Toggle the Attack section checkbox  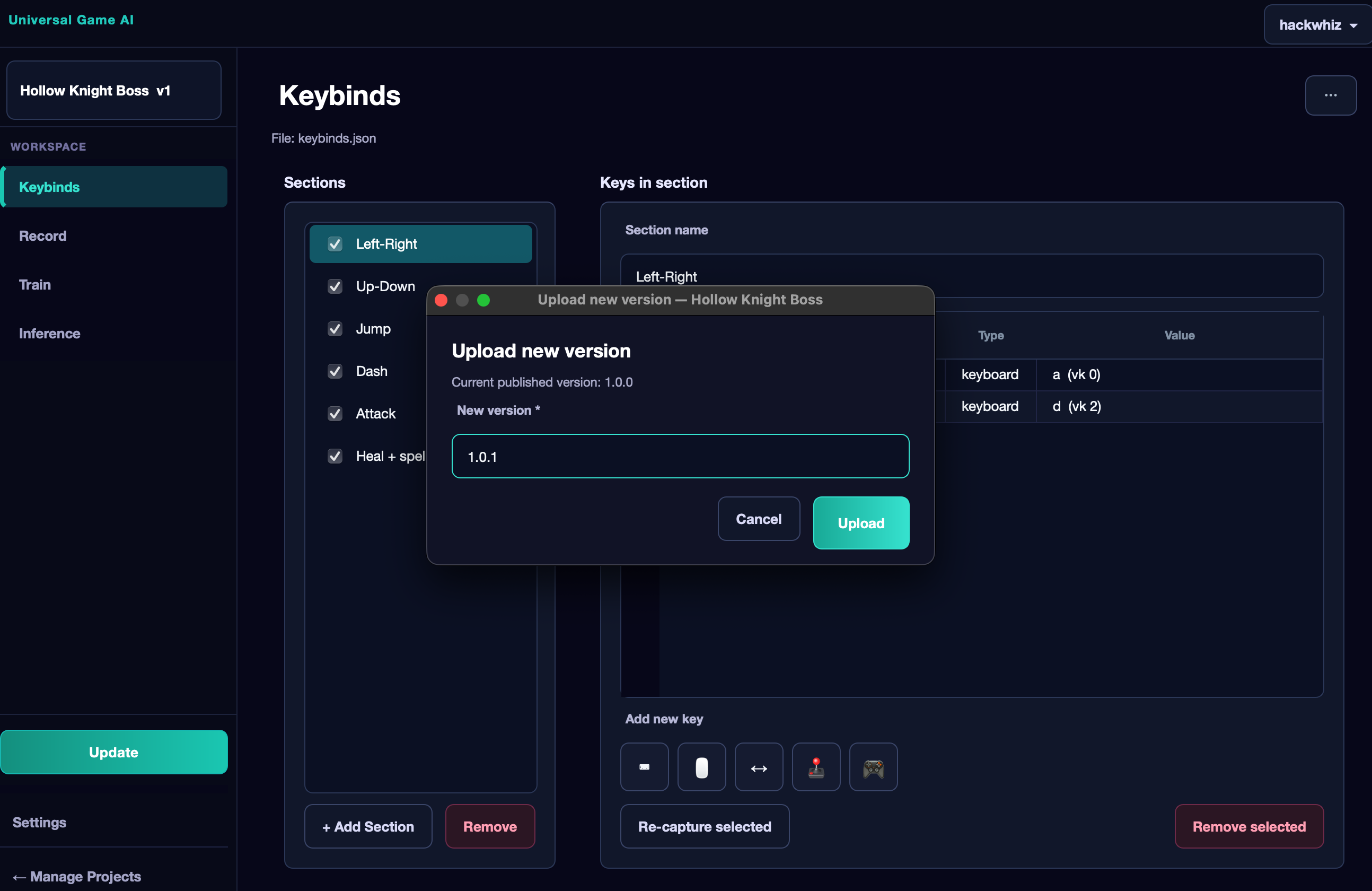pyautogui.click(x=335, y=414)
